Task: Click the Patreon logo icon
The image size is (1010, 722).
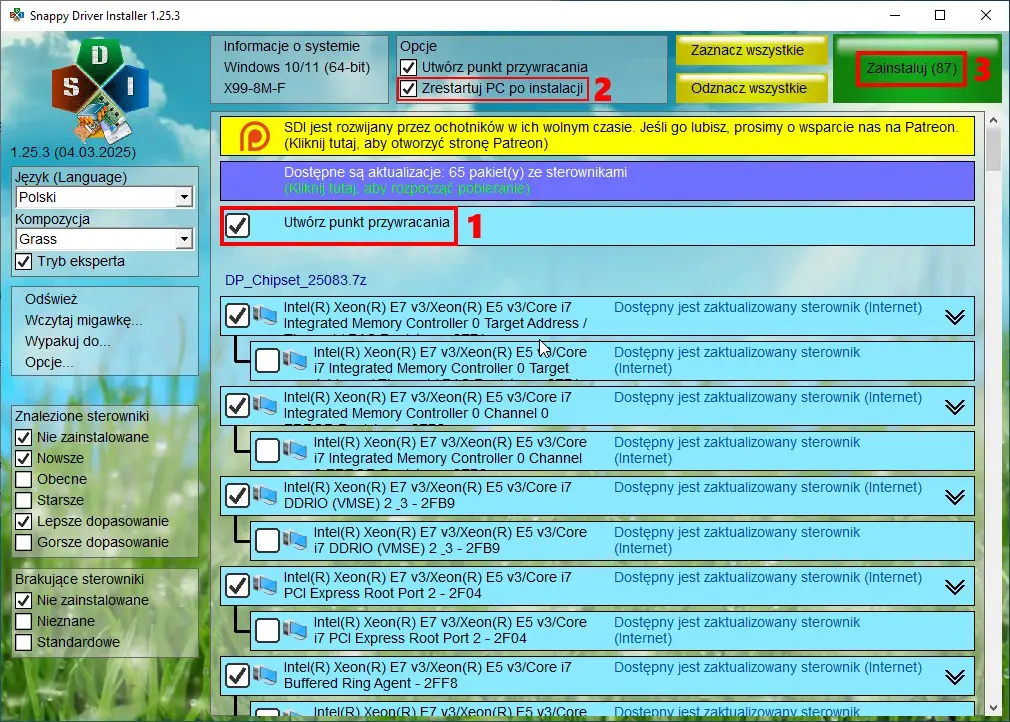Action: point(254,136)
